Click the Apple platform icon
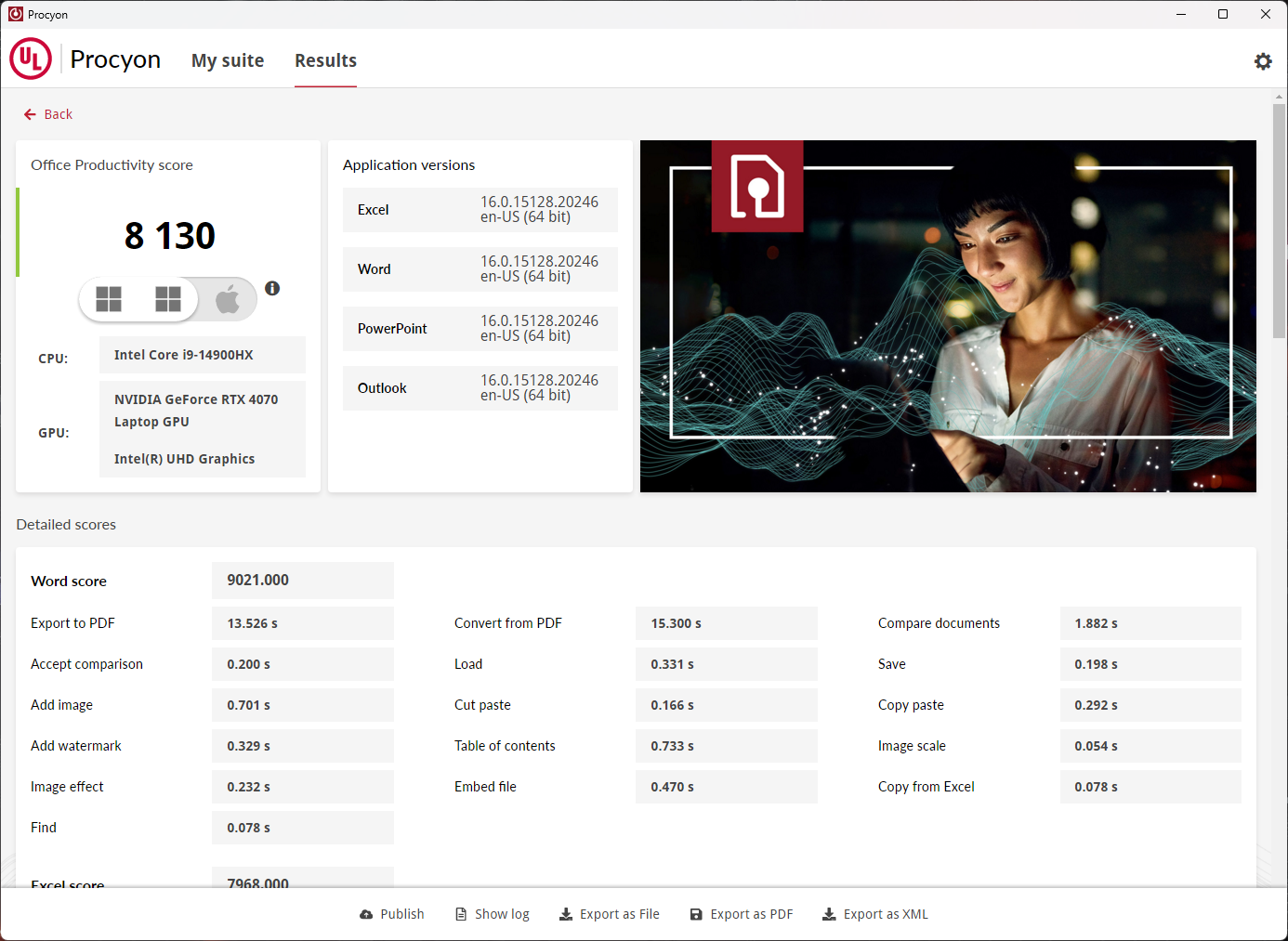1288x941 pixels. point(228,299)
